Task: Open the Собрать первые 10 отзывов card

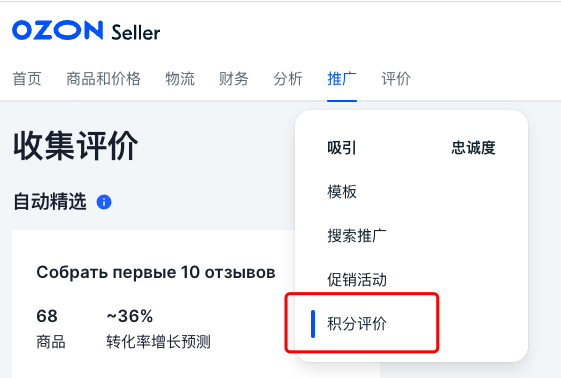Action: (156, 273)
